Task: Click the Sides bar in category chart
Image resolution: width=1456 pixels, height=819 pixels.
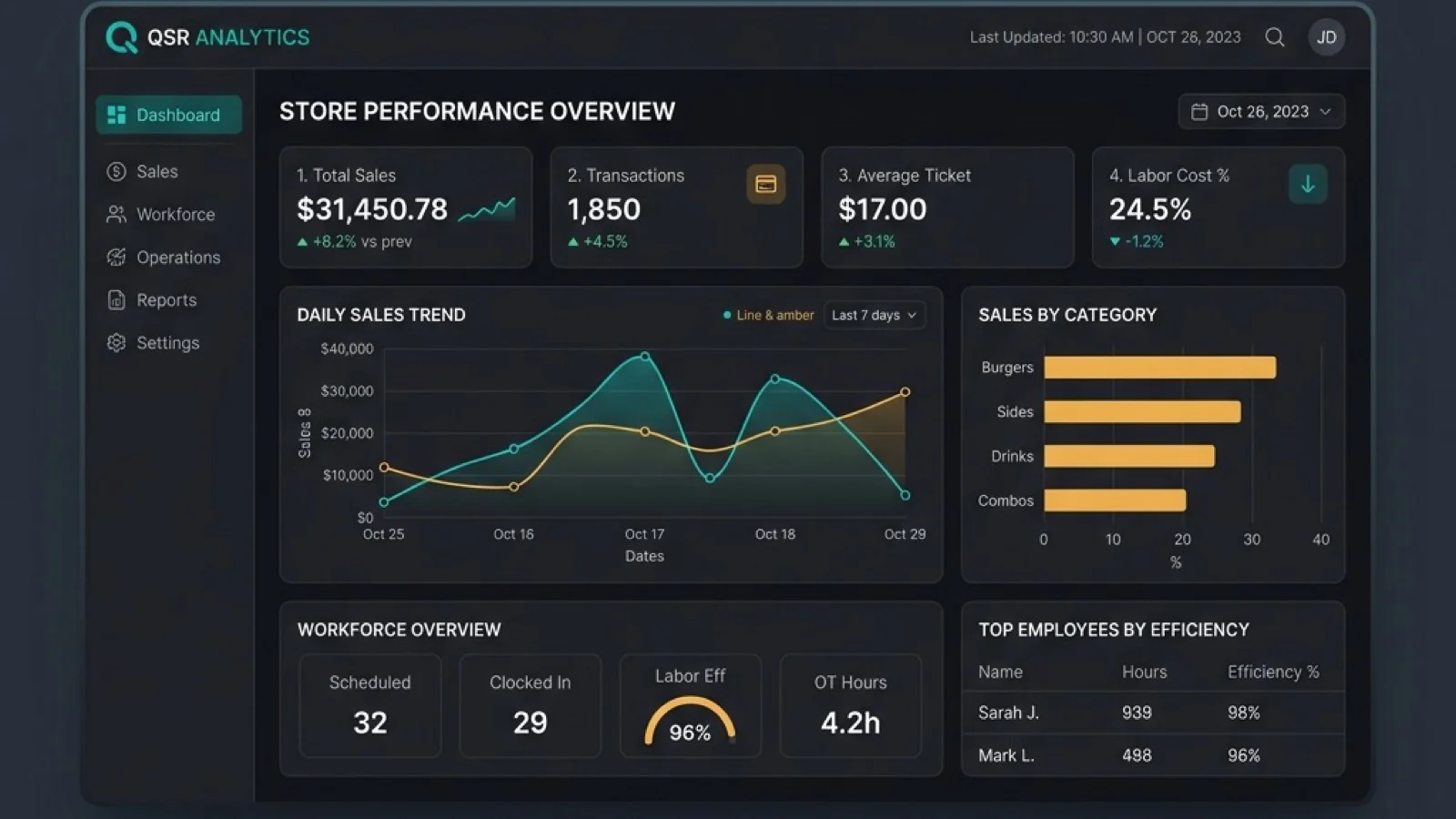Action: (x=1143, y=411)
